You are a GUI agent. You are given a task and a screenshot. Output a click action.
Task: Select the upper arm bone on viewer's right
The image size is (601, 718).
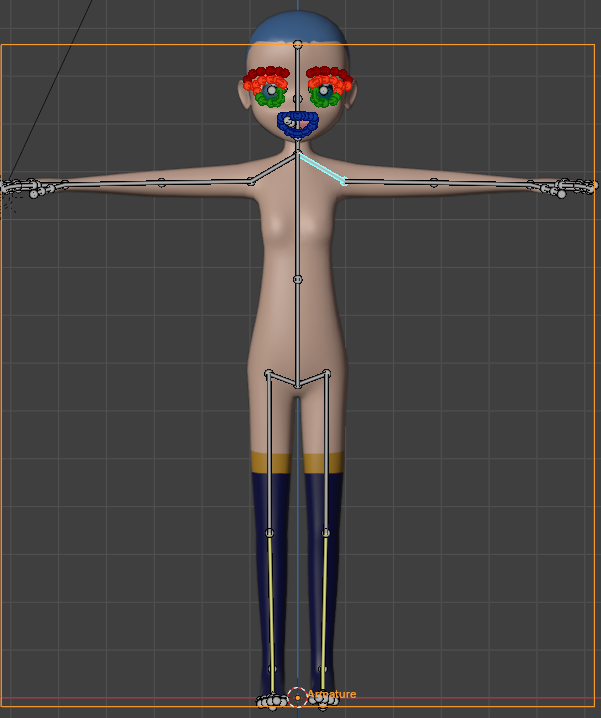(389, 182)
